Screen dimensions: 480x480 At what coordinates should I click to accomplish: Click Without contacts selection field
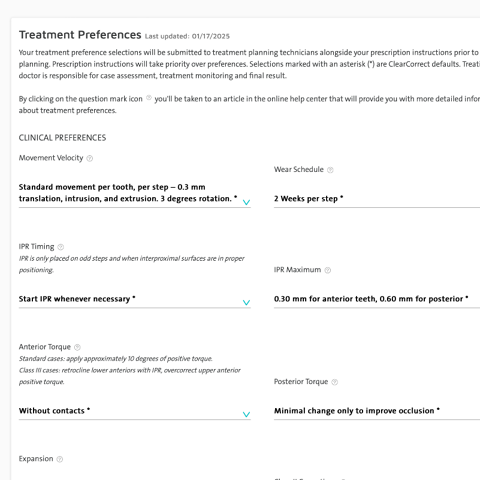pyautogui.click(x=135, y=411)
